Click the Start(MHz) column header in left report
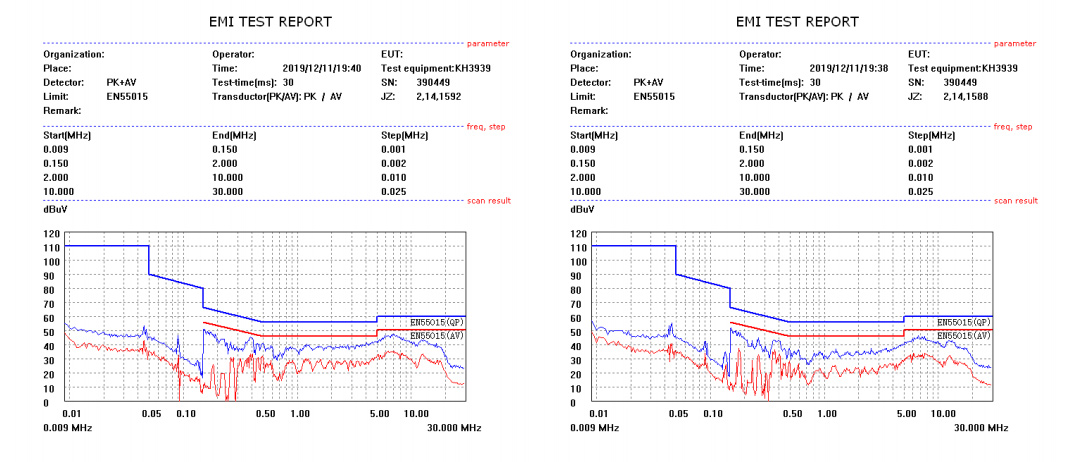Image resolution: width=1077 pixels, height=462 pixels. pos(67,135)
